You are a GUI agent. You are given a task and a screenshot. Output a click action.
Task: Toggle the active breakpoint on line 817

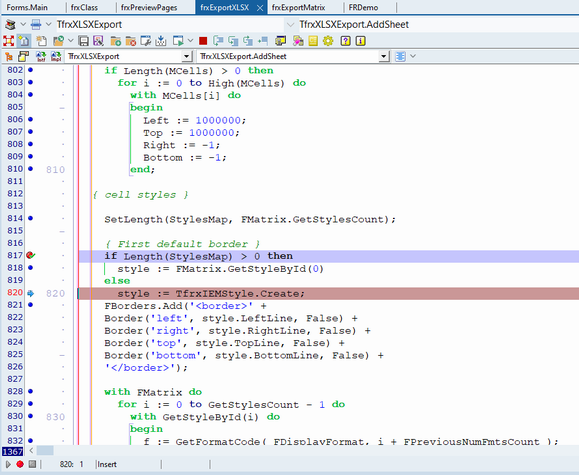(x=31, y=255)
